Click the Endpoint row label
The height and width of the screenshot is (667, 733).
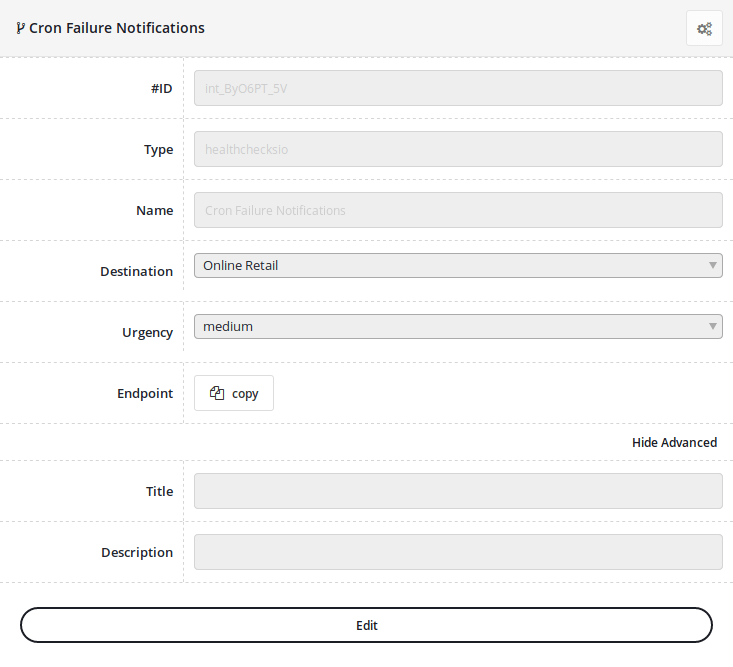145,393
